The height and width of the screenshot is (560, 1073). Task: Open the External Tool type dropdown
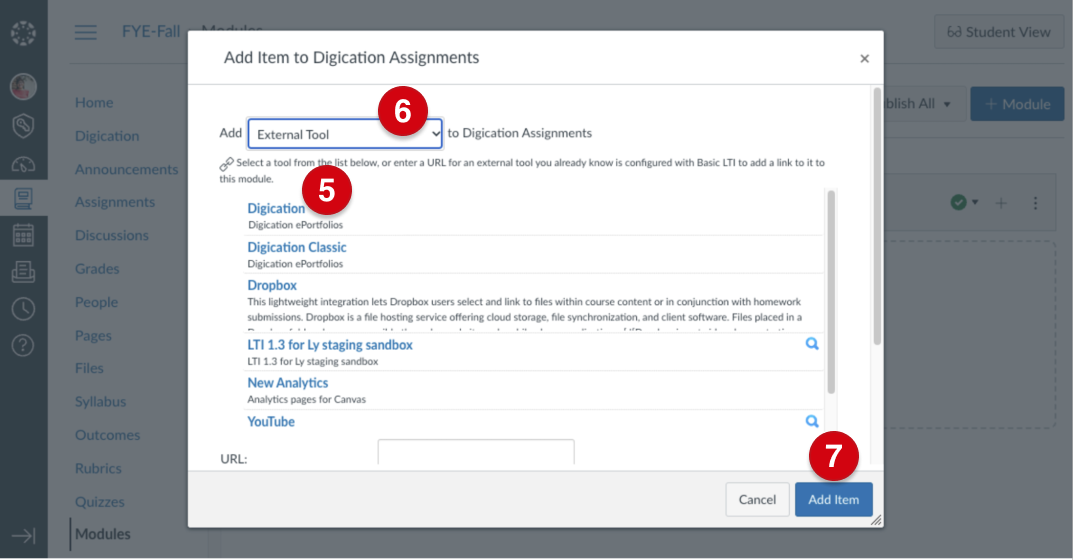(345, 134)
